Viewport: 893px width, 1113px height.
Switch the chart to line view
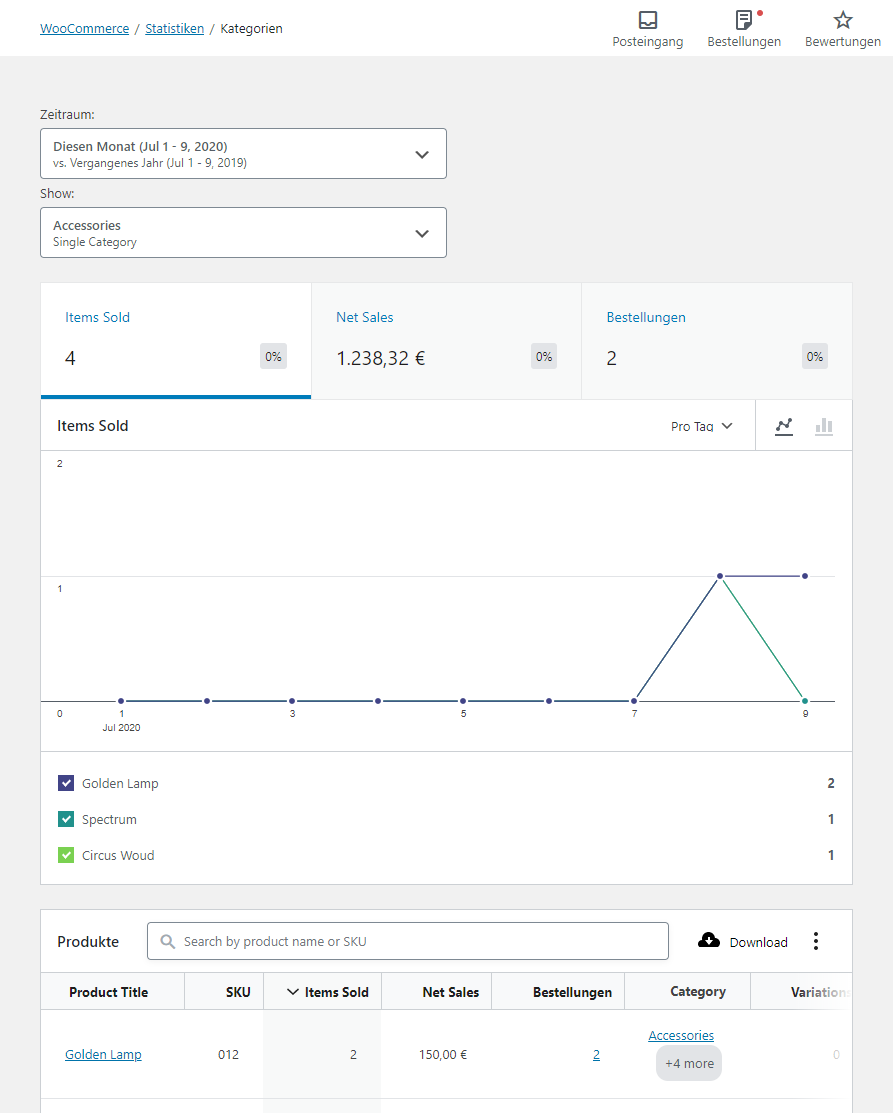(x=784, y=426)
